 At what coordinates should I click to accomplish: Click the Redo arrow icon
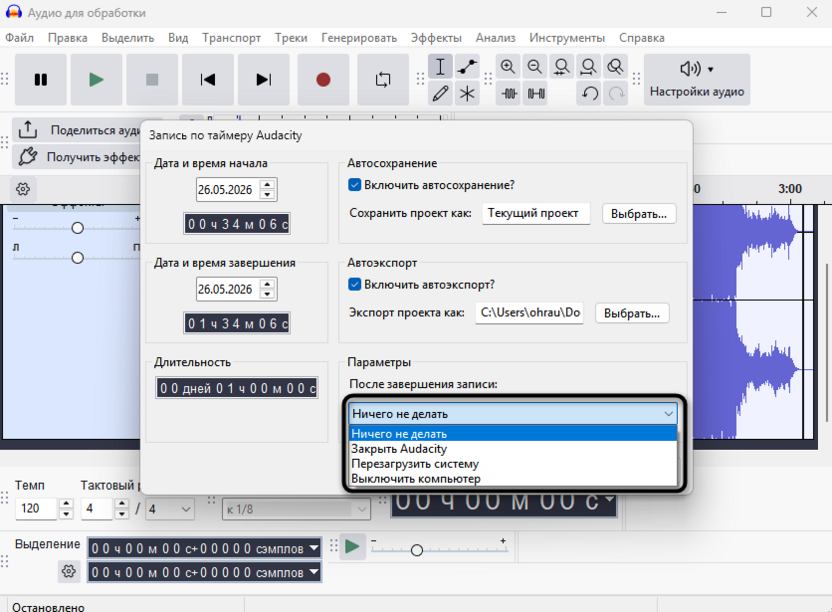616,94
